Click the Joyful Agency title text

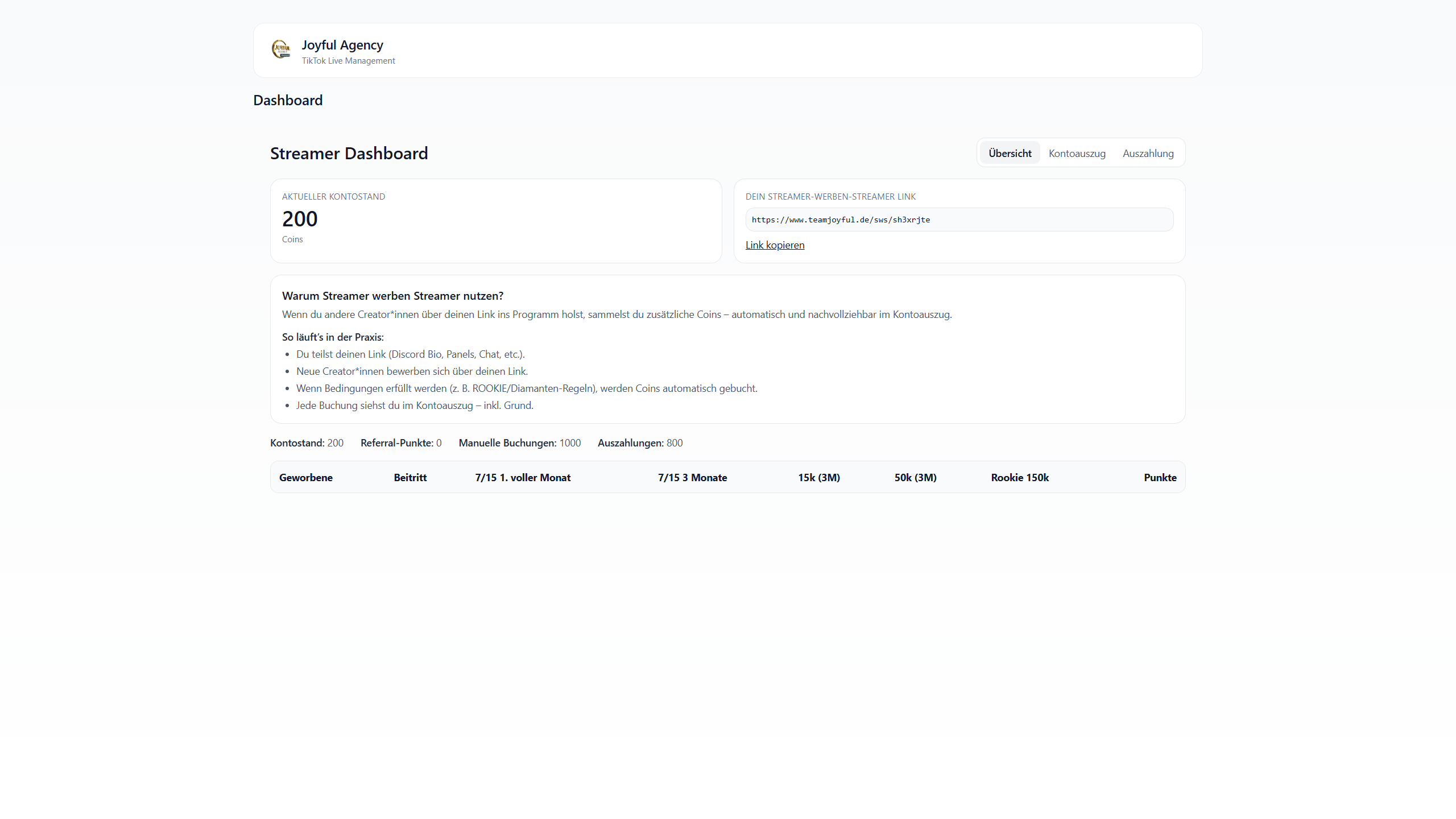coord(342,45)
